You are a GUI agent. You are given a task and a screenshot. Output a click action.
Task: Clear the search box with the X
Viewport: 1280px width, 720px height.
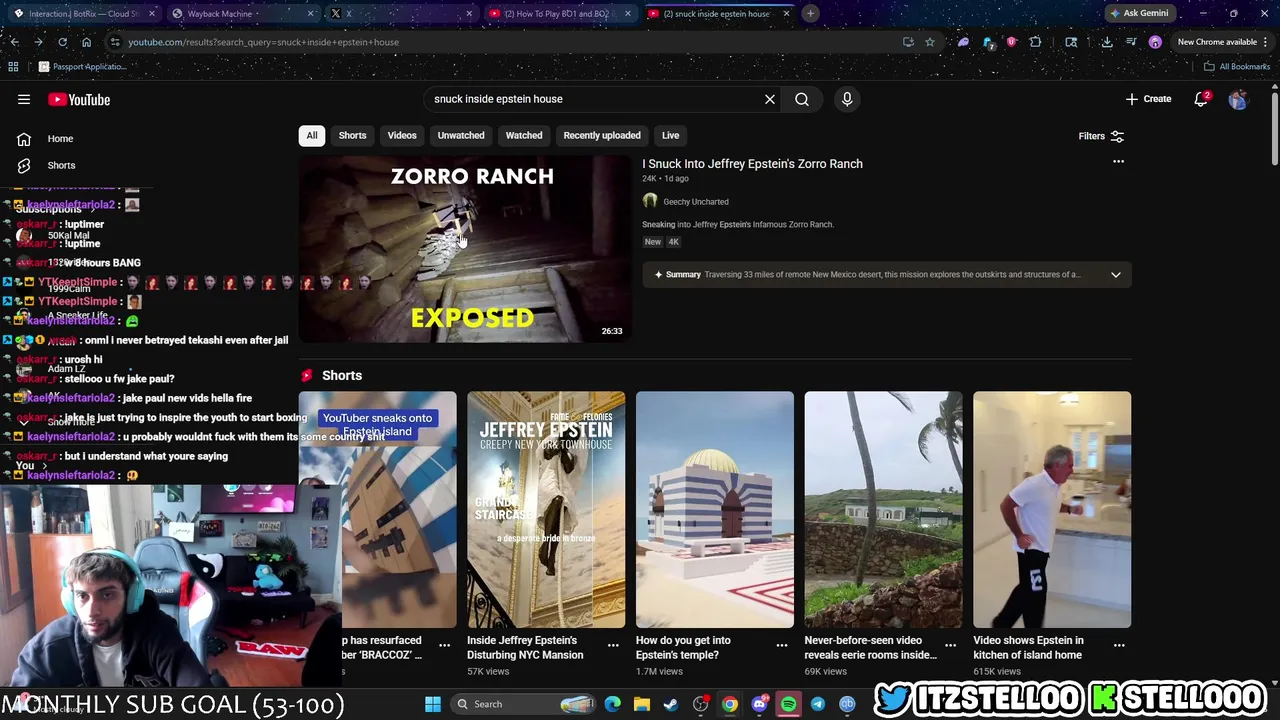[770, 99]
